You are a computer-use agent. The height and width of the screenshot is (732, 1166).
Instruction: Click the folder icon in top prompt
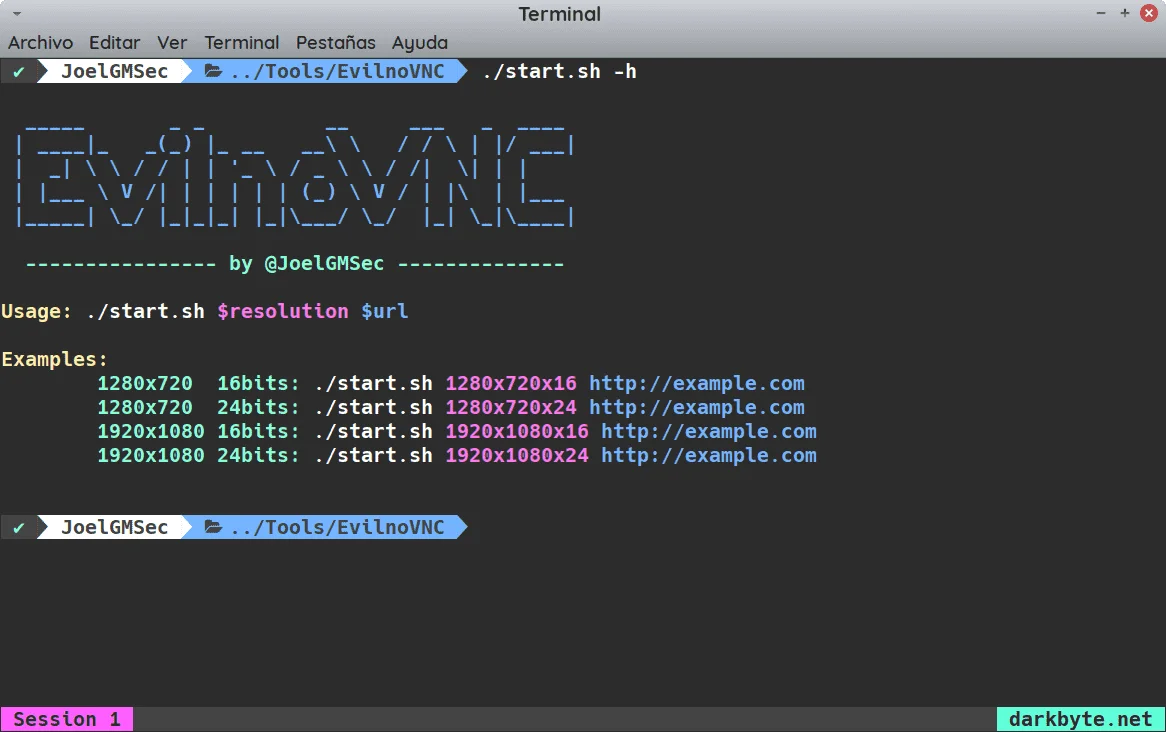click(x=213, y=71)
